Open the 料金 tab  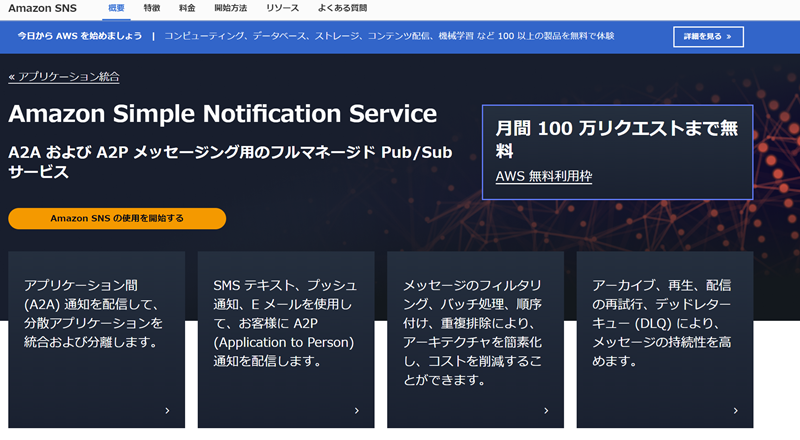point(187,8)
